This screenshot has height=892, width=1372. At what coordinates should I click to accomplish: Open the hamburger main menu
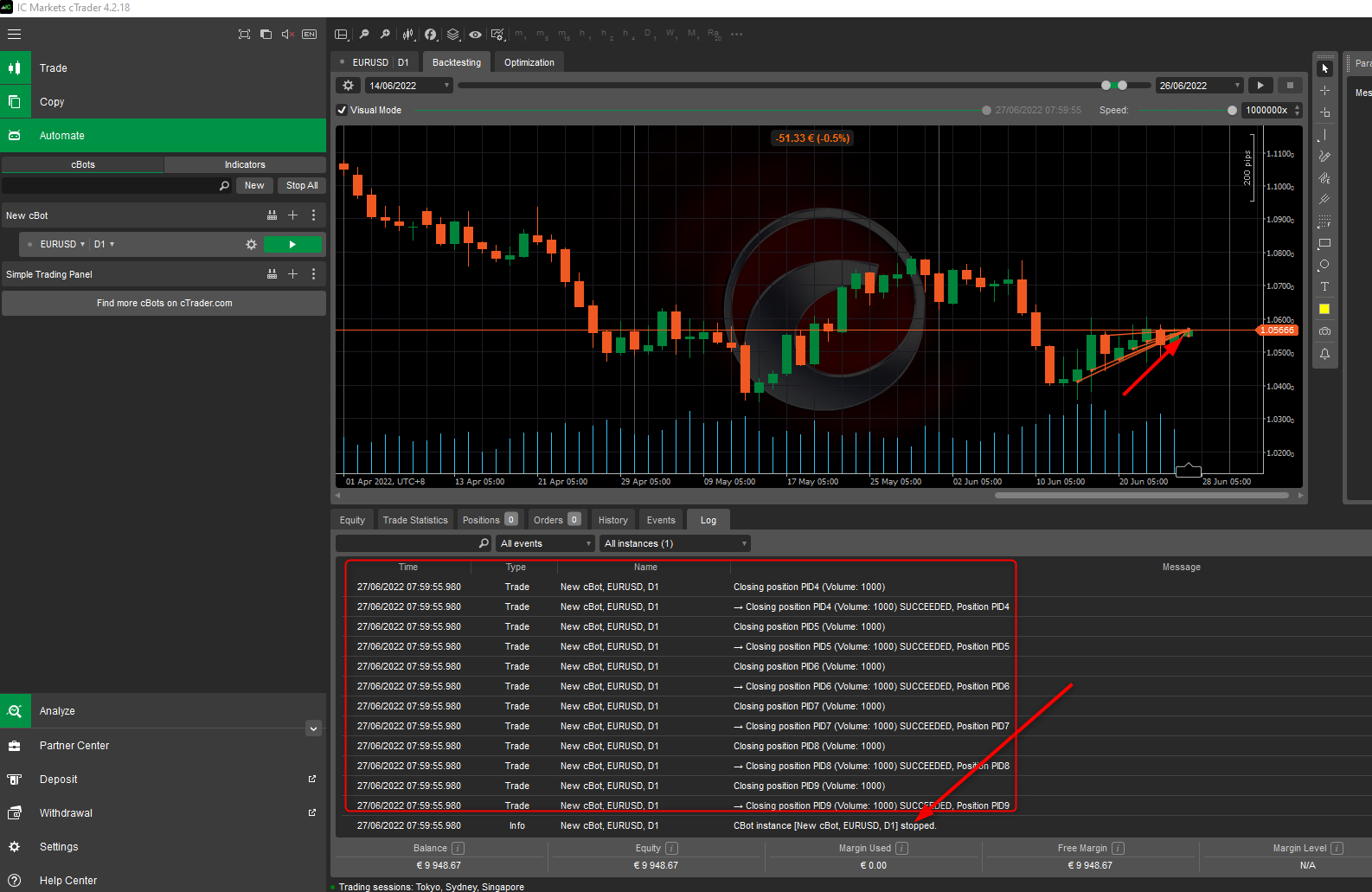click(x=14, y=35)
